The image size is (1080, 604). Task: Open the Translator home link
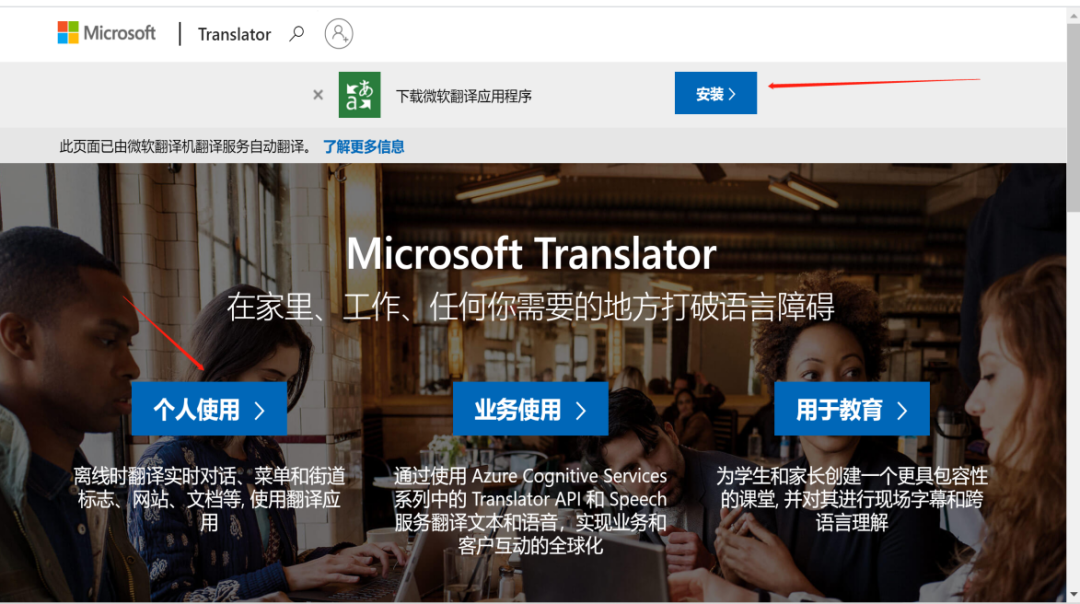coord(234,34)
